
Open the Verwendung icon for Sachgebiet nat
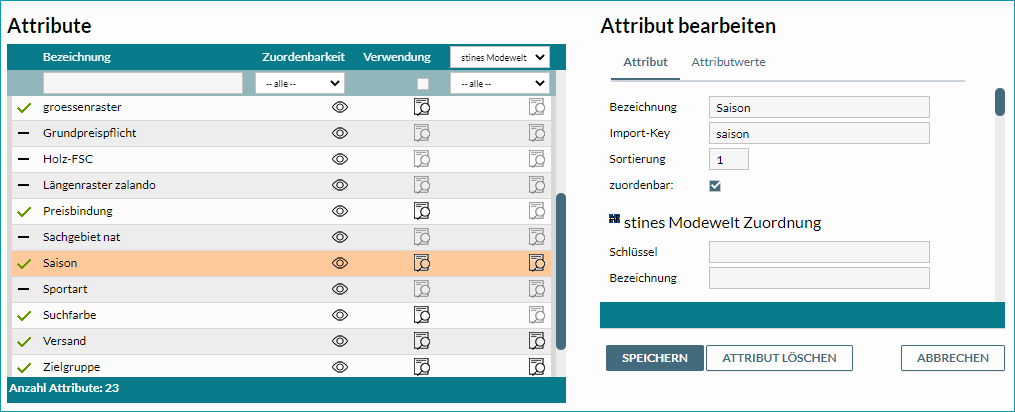click(422, 236)
